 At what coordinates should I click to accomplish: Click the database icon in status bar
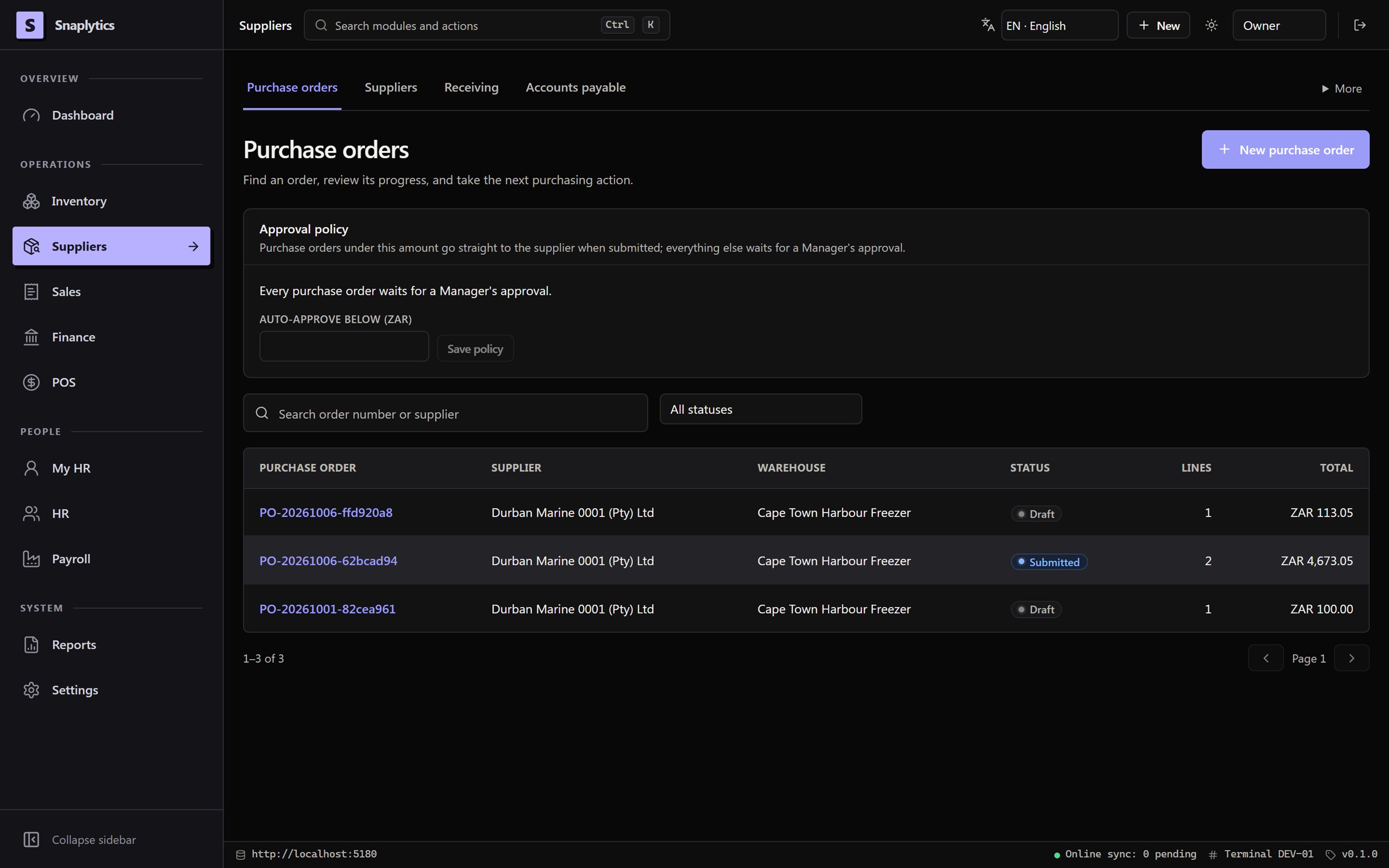tap(241, 854)
